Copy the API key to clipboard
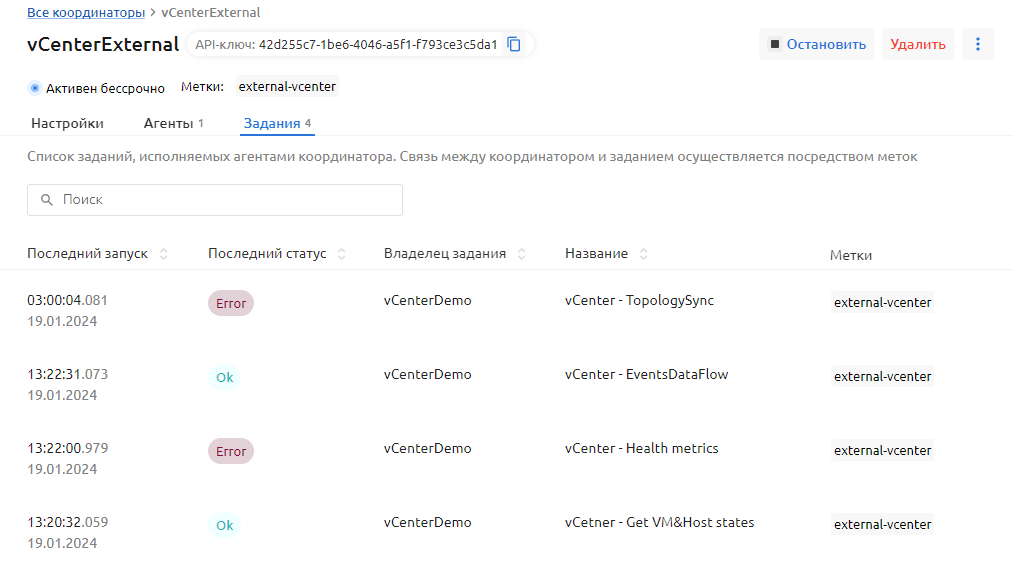Screen dimensions: 1013x574 click(x=514, y=44)
